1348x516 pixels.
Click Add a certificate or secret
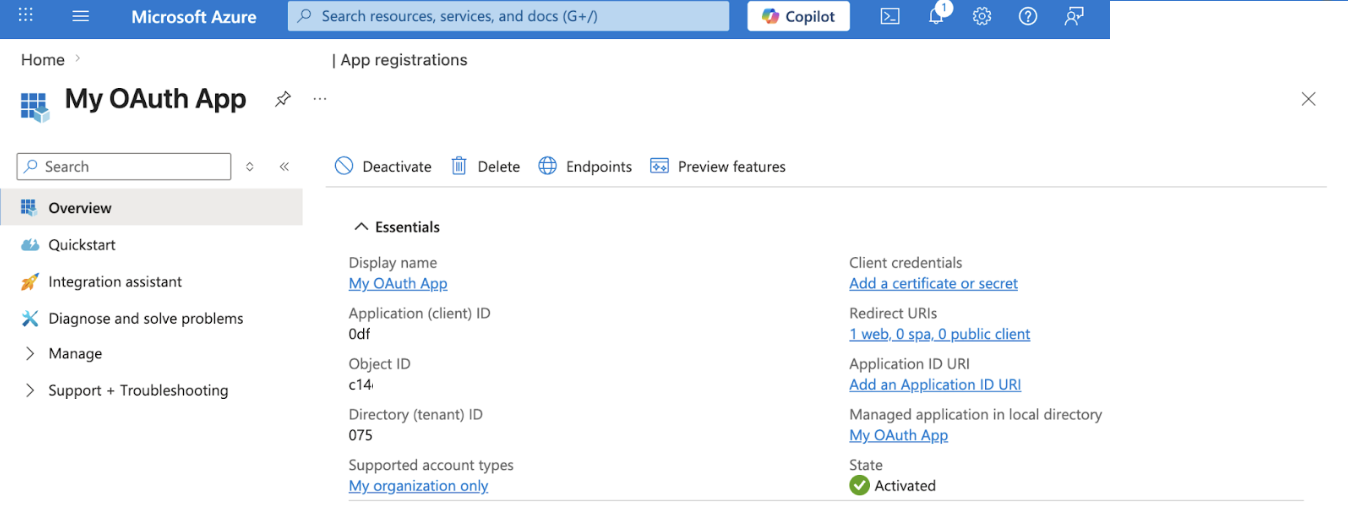point(934,284)
